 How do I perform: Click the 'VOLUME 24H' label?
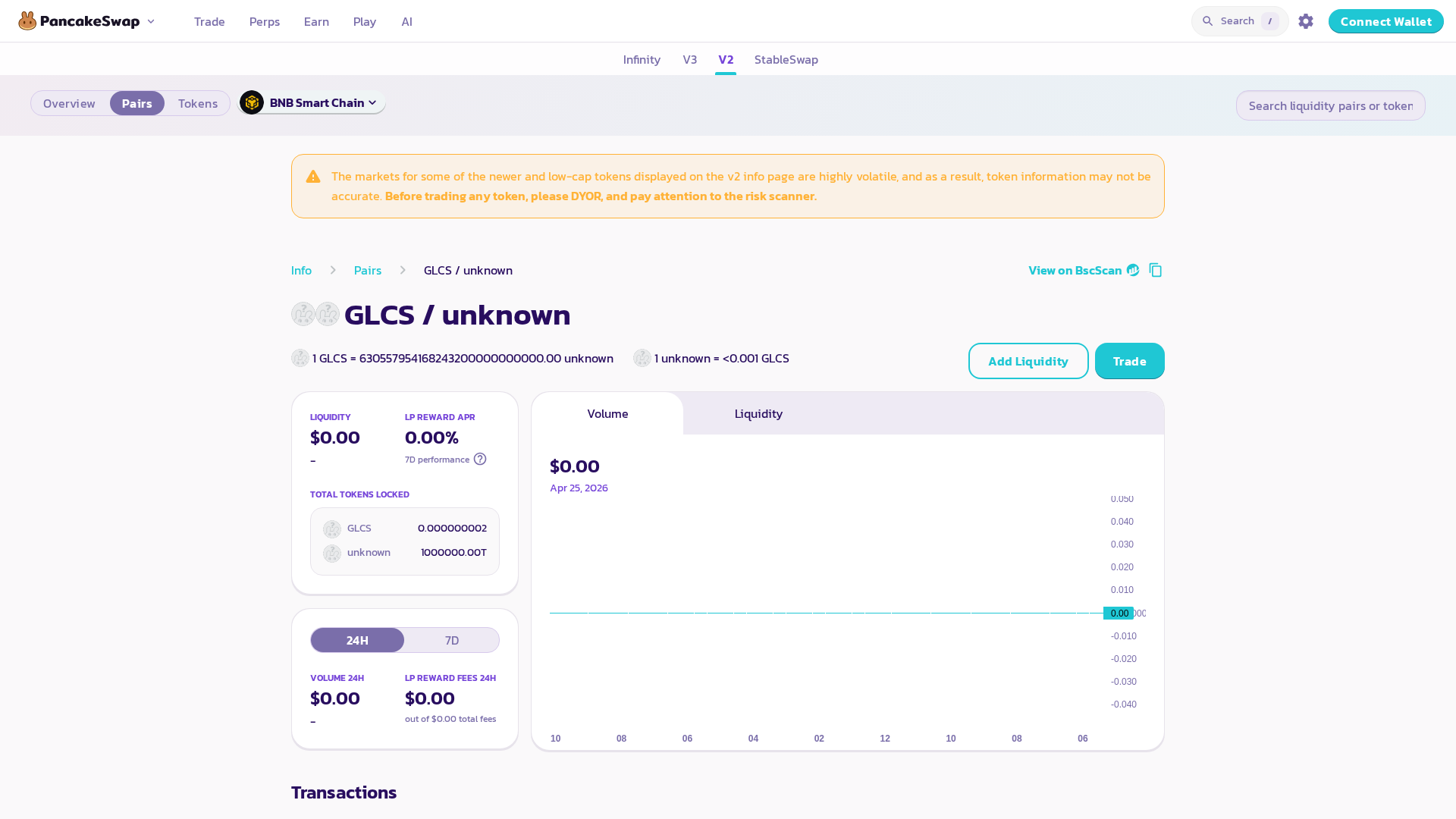tap(337, 678)
